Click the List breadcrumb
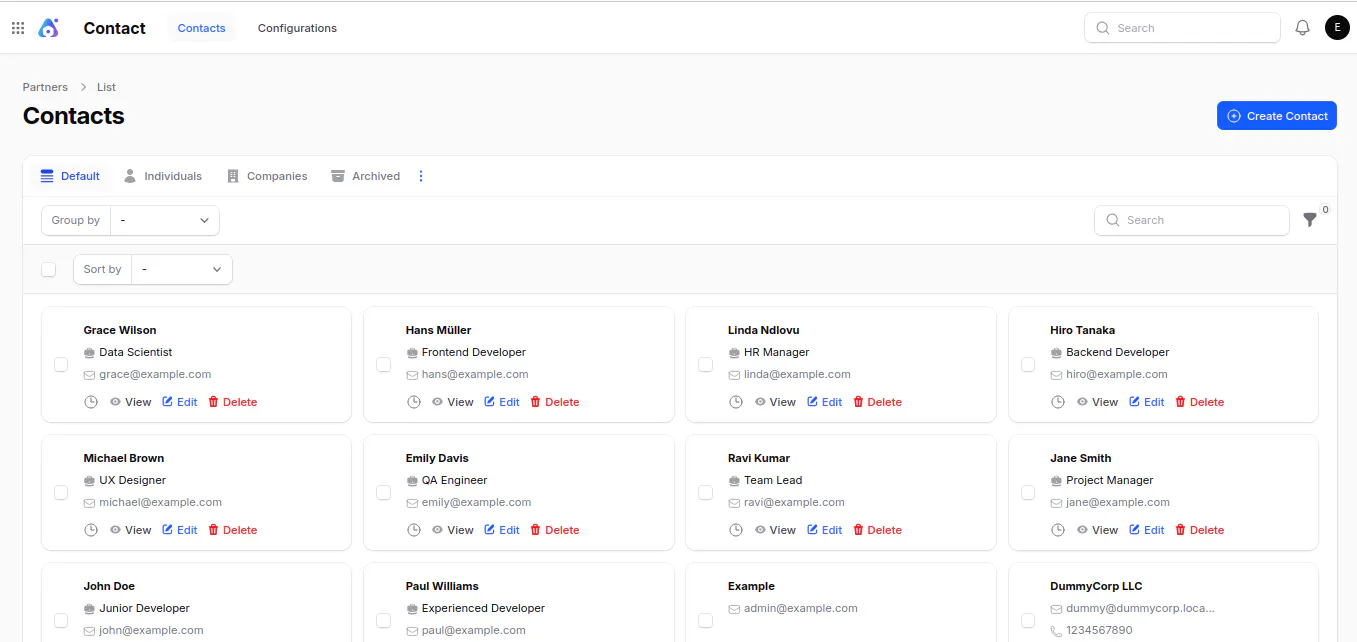The width and height of the screenshot is (1357, 642). [x=106, y=87]
